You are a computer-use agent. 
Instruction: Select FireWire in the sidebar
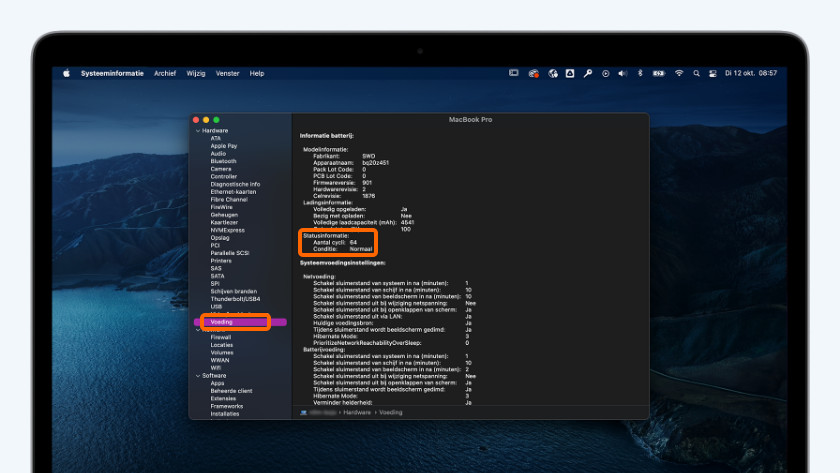(221, 207)
